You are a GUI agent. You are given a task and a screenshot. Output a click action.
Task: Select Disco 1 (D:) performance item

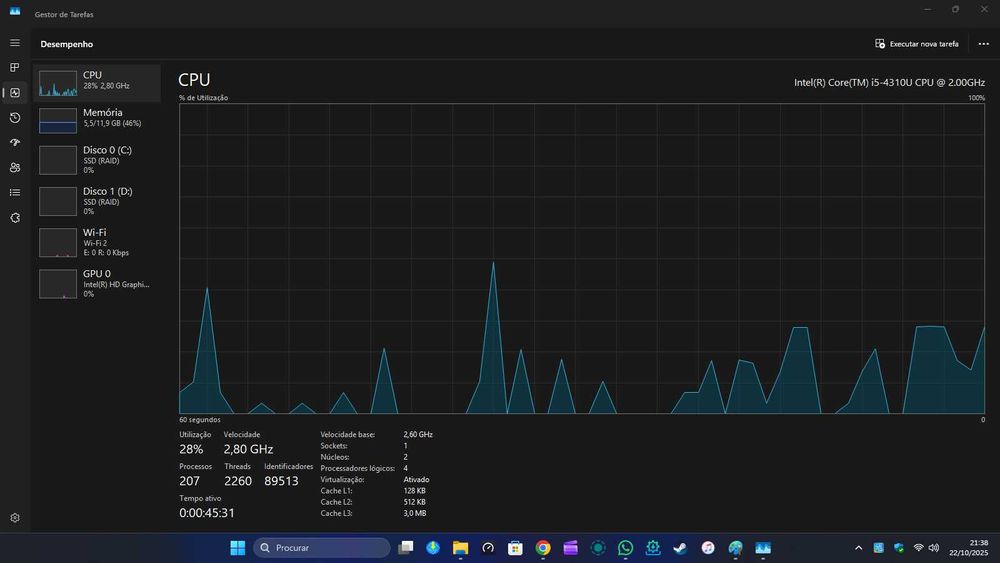[97, 201]
